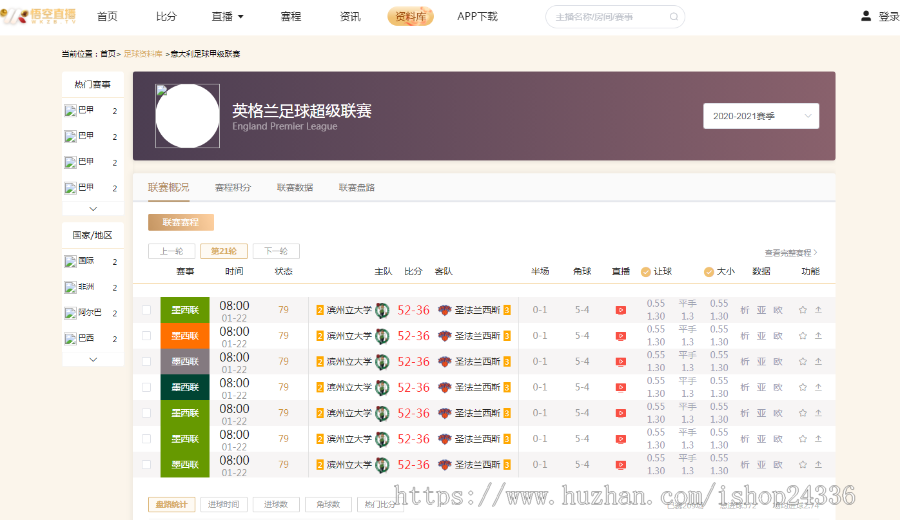Image resolution: width=900 pixels, height=520 pixels.
Task: Open live stream icon in orange-badge match row
Action: (620, 336)
